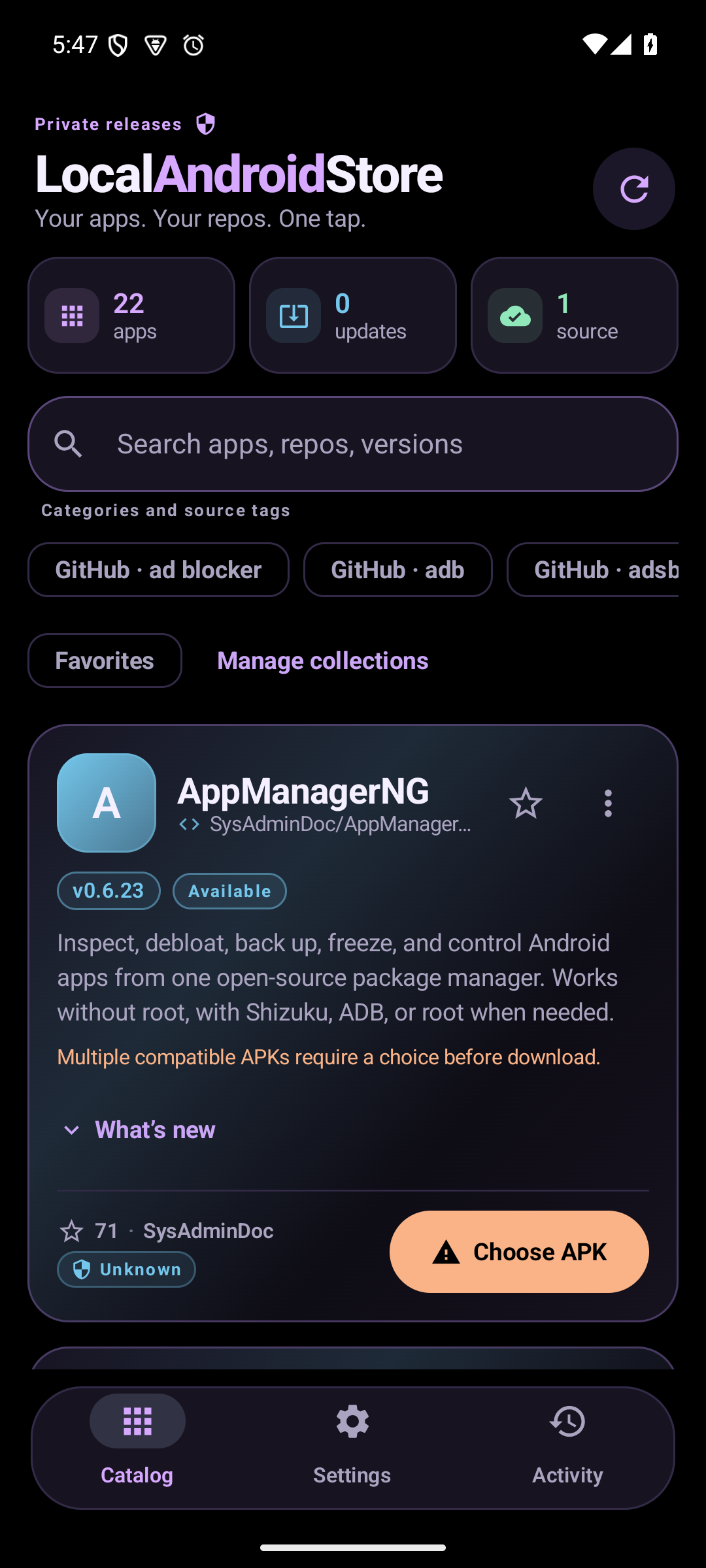Image resolution: width=706 pixels, height=1568 pixels.
Task: Filter by GitHub · ad blocker tag
Action: pyautogui.click(x=158, y=570)
